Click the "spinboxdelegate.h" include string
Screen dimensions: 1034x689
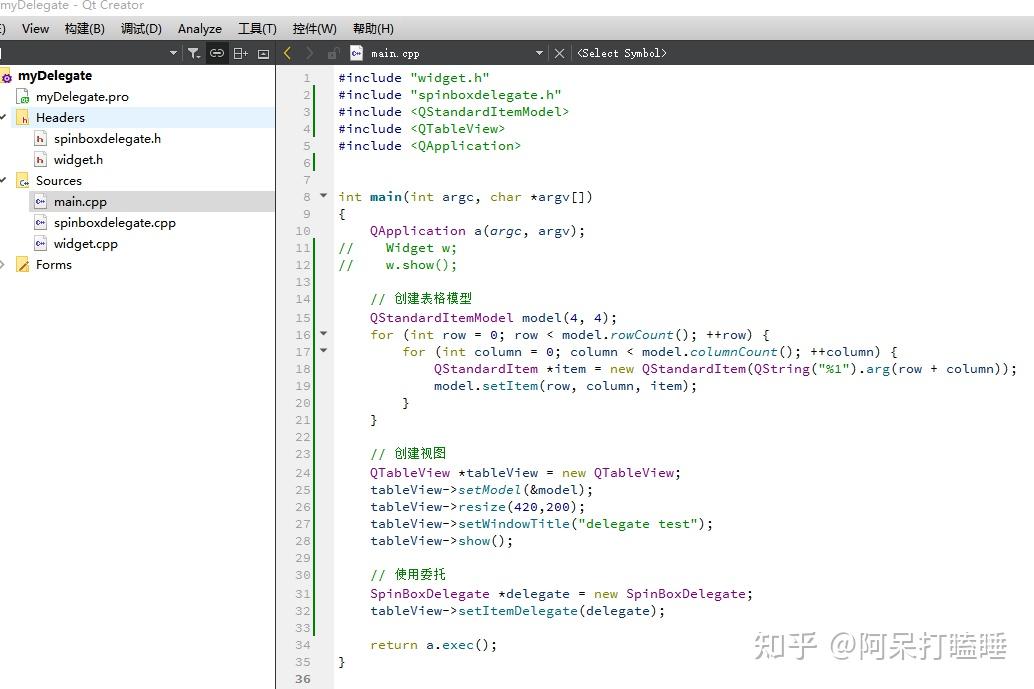485,95
